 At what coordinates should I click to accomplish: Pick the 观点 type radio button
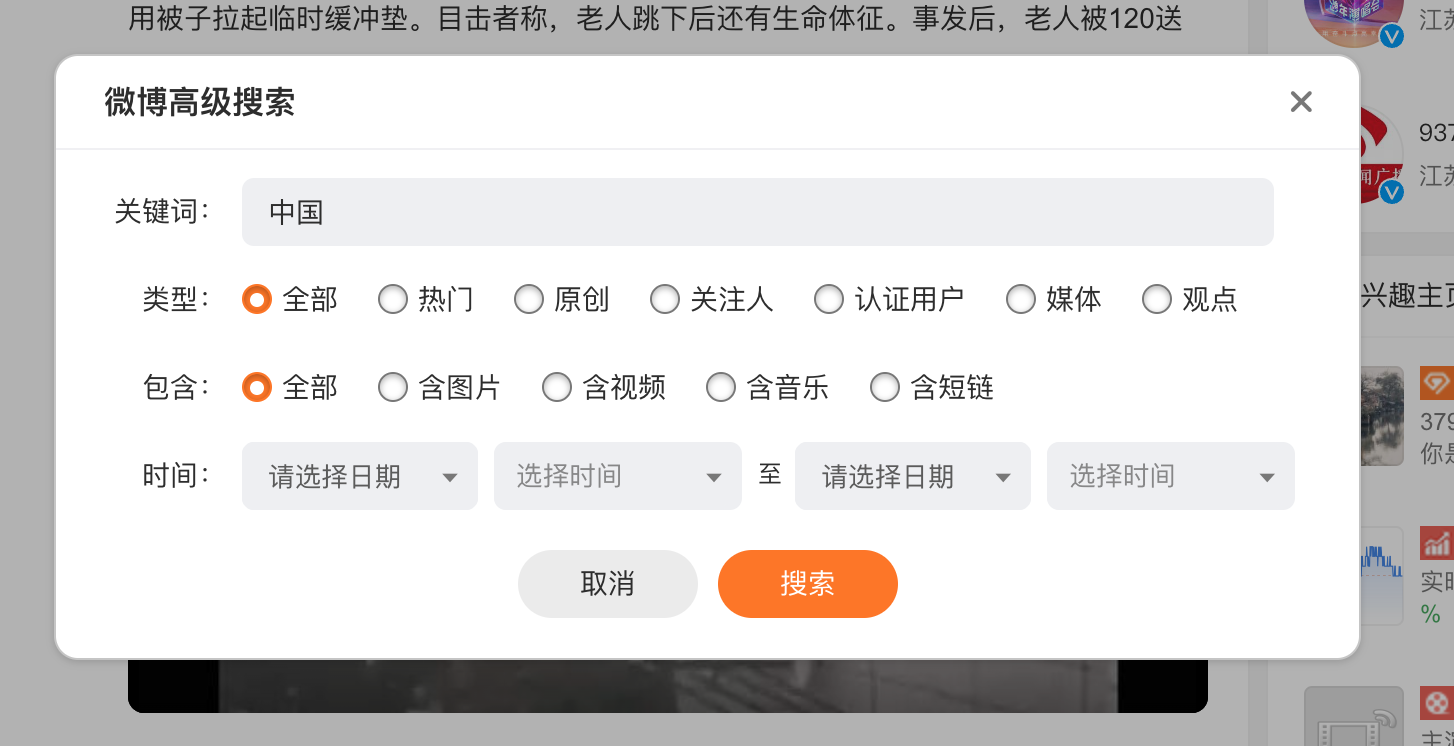point(1157,299)
